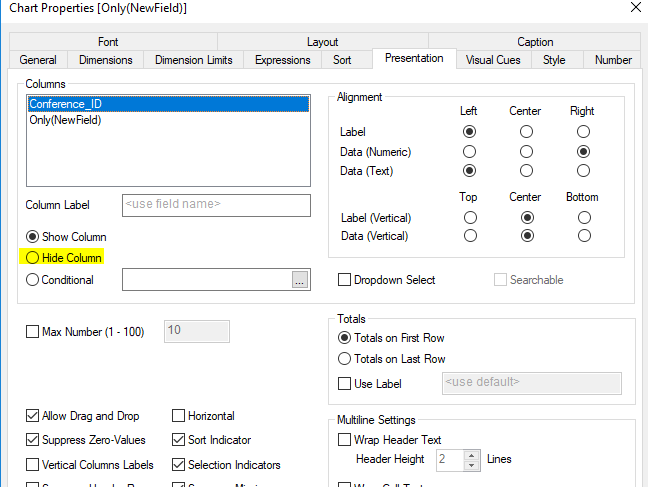Choose Totals on Last Row
This screenshot has width=648, height=487.
[x=345, y=359]
